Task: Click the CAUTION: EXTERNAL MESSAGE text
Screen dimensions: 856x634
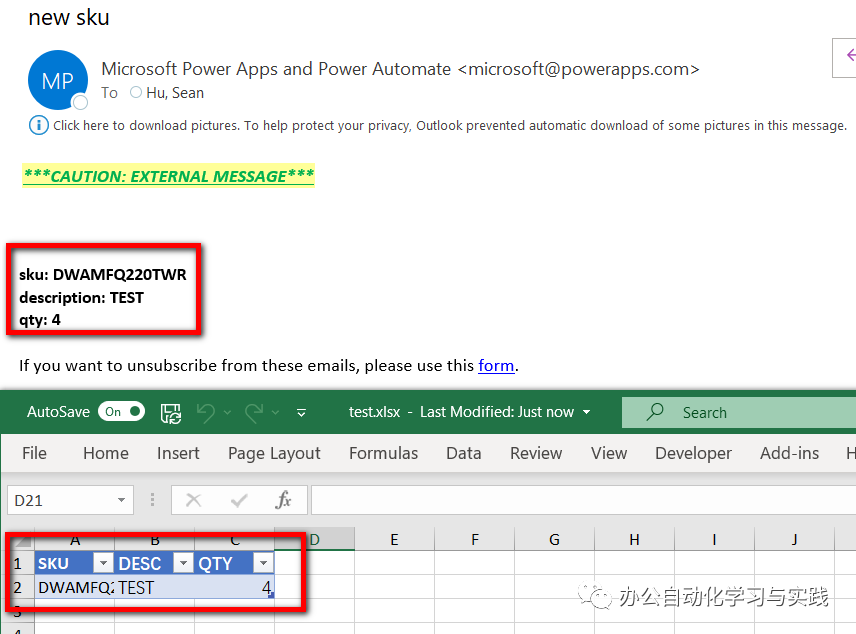Action: click(169, 176)
